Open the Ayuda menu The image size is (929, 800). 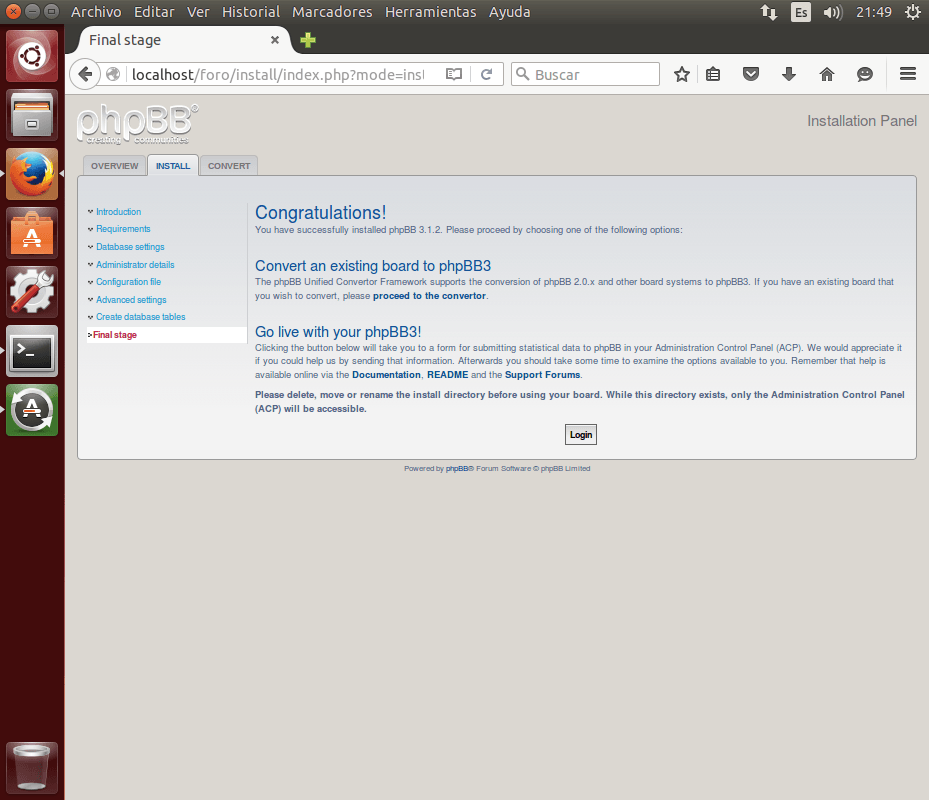point(509,12)
